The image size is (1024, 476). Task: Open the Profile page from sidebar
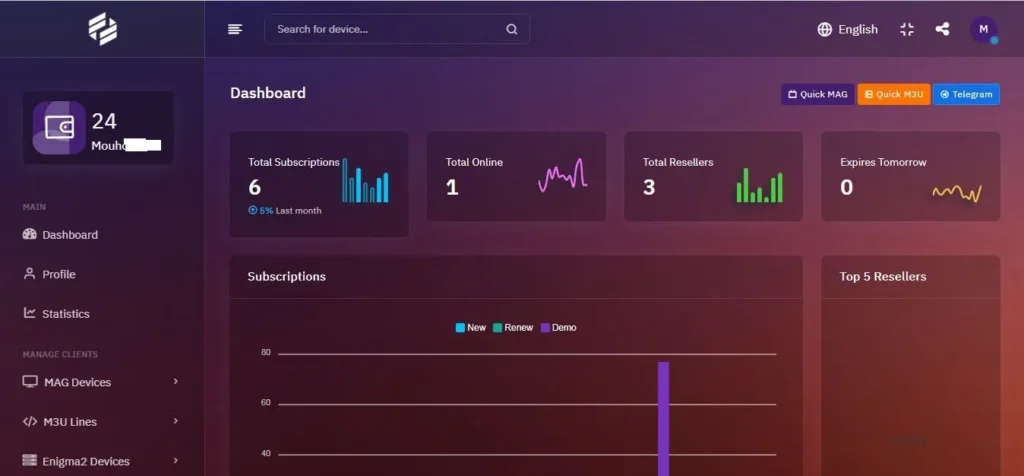pos(58,274)
